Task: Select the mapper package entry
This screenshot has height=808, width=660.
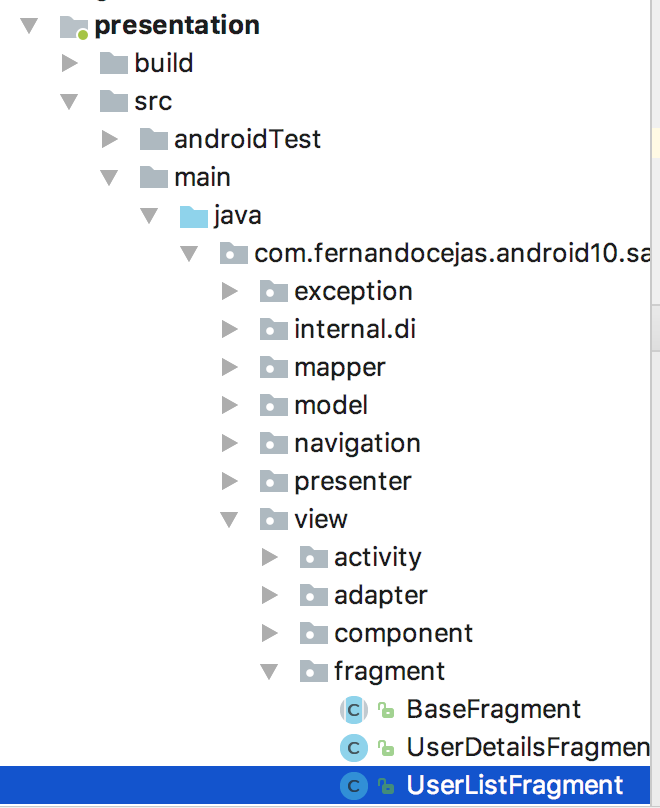Action: tap(339, 367)
